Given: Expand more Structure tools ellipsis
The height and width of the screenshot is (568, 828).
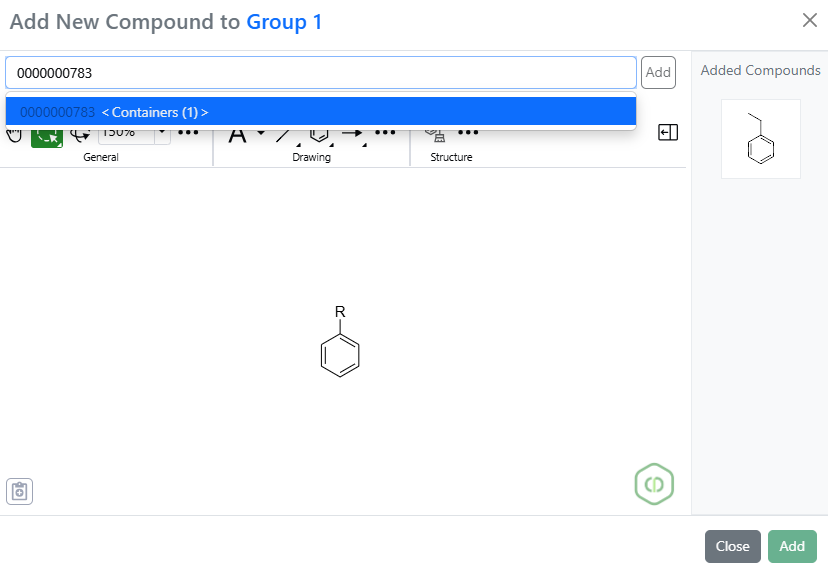Looking at the screenshot, I should (x=467, y=133).
